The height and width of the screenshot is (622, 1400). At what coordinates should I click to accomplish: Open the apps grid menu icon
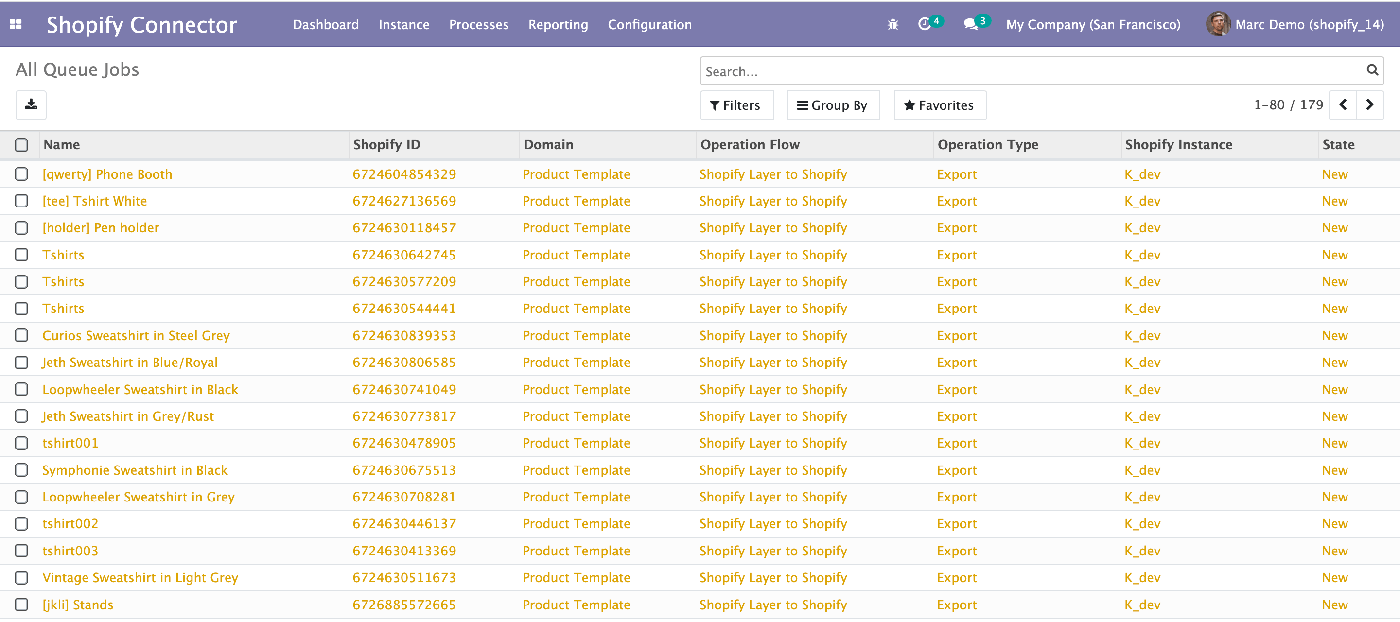point(15,24)
